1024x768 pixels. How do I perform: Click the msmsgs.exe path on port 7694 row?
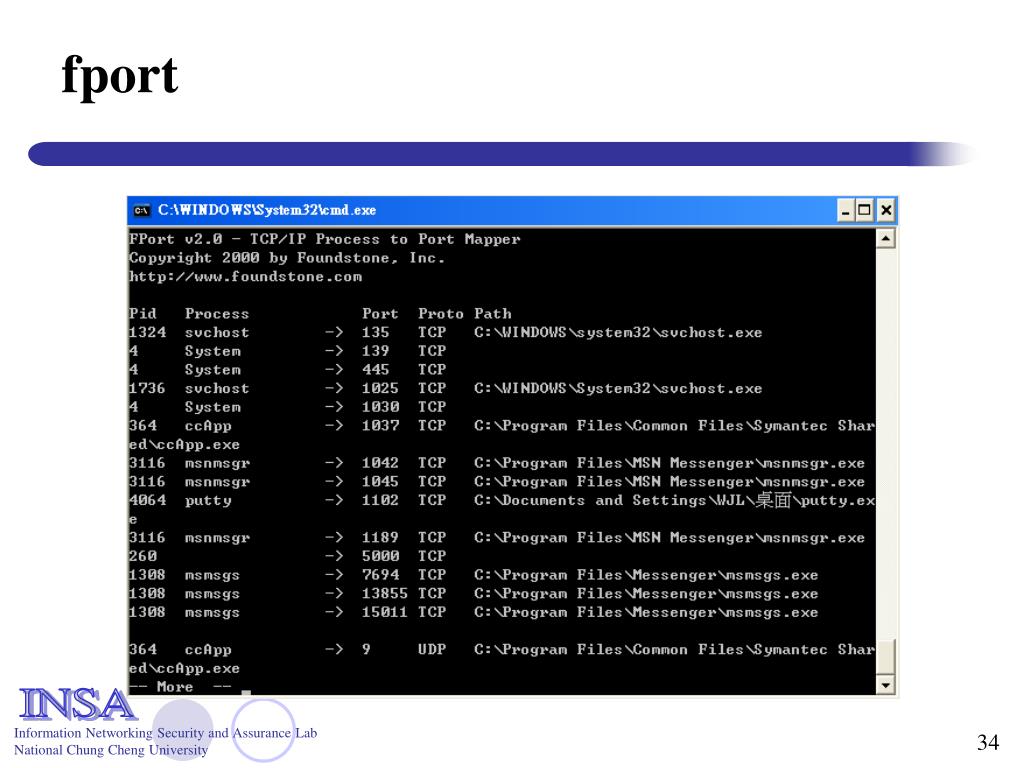(646, 575)
